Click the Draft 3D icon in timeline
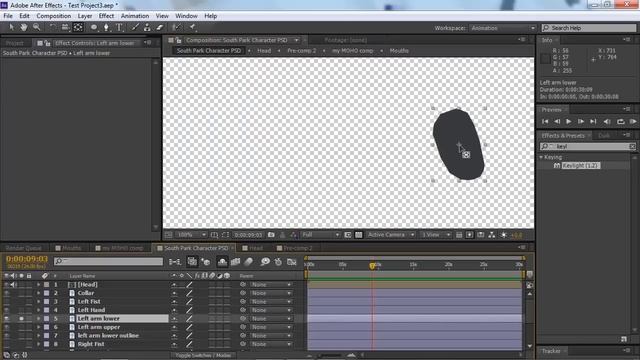 coord(206,262)
